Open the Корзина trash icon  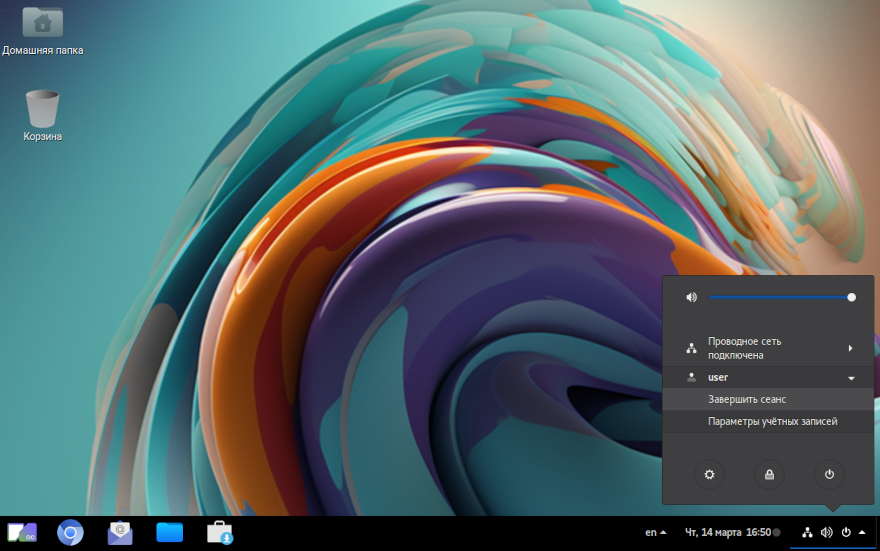pos(42,108)
